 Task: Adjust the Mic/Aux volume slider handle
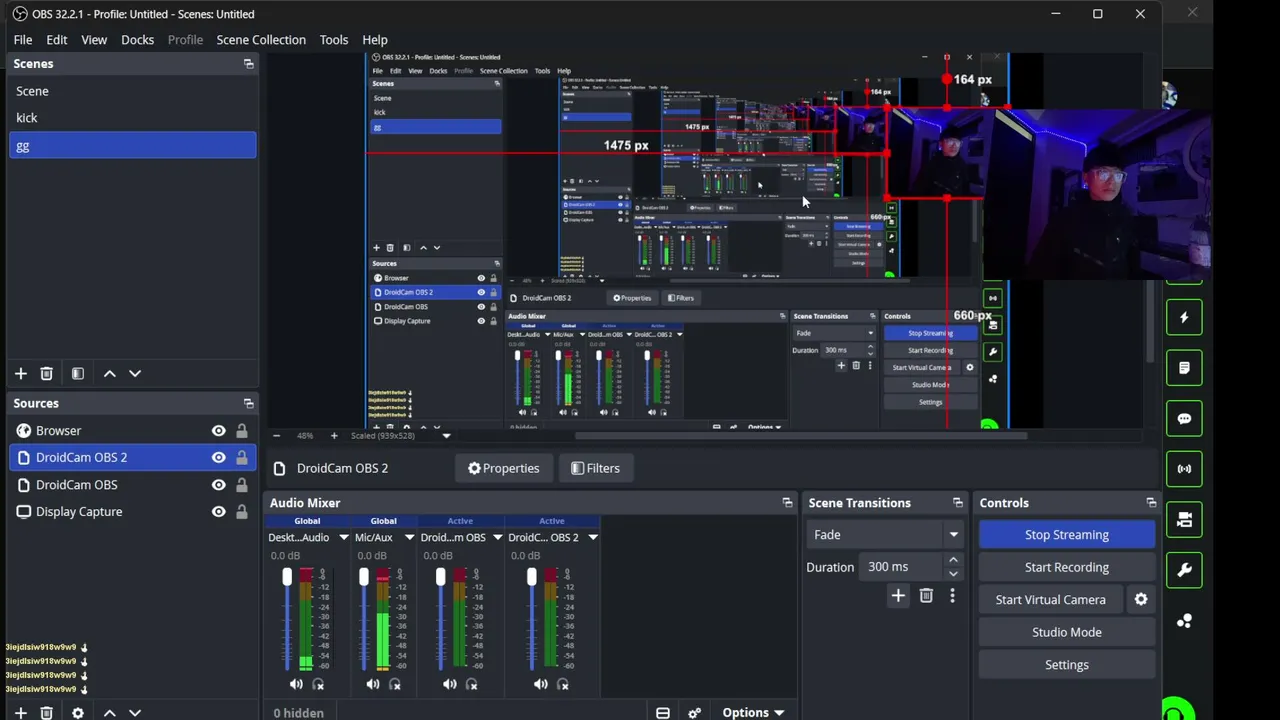point(364,577)
